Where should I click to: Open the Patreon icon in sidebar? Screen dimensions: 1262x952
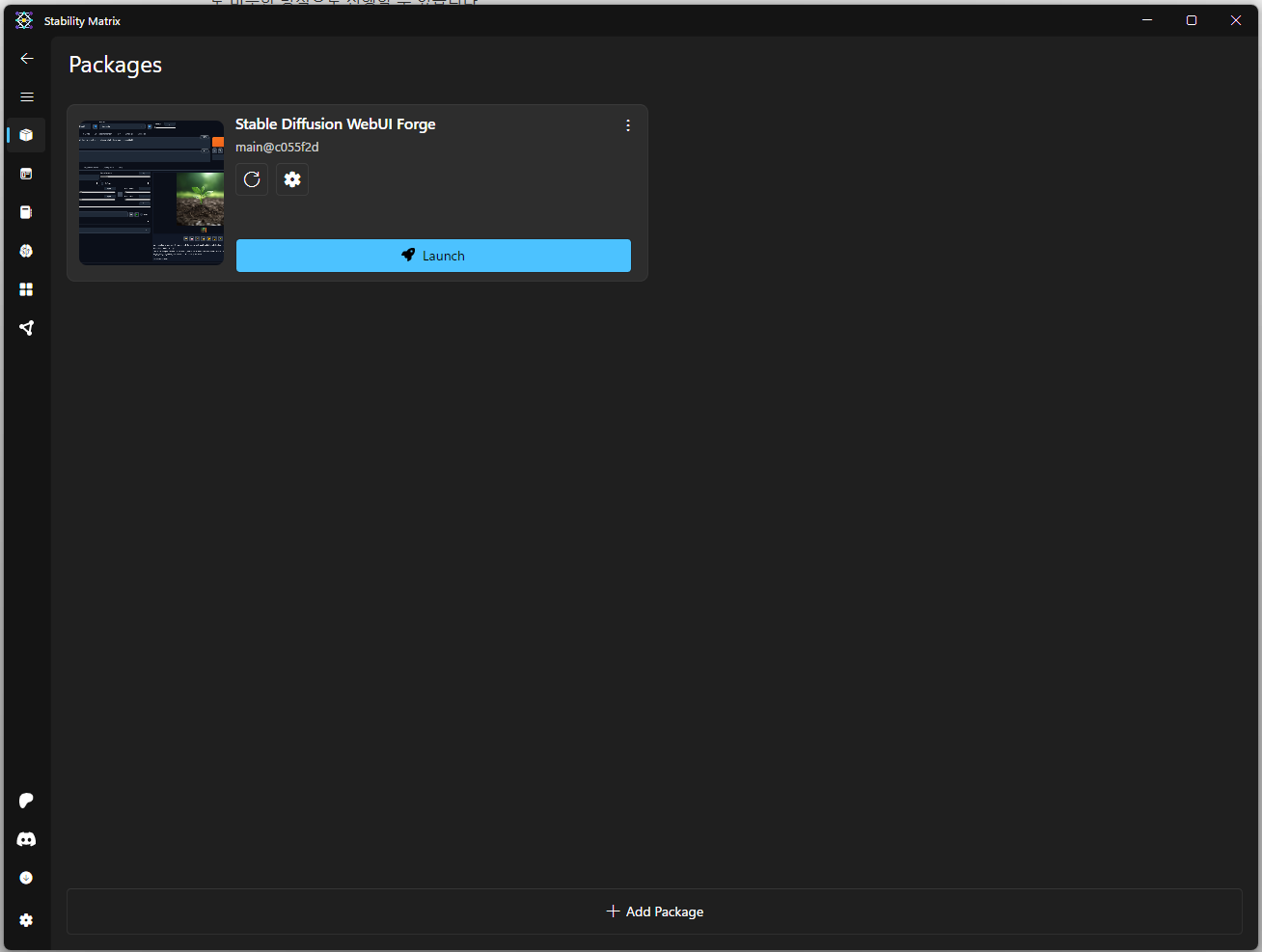pos(26,801)
